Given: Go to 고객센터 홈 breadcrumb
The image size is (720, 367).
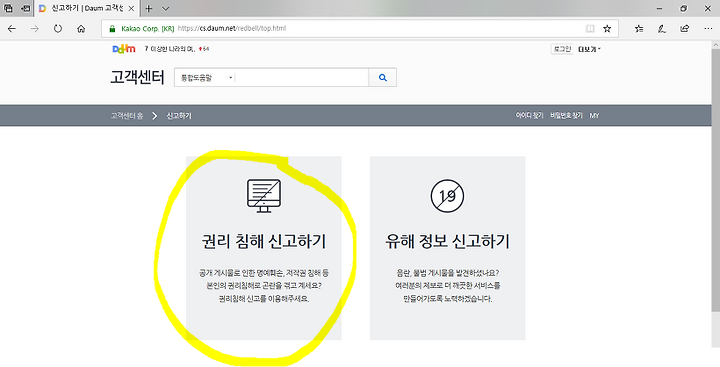Looking at the screenshot, I should (x=127, y=116).
